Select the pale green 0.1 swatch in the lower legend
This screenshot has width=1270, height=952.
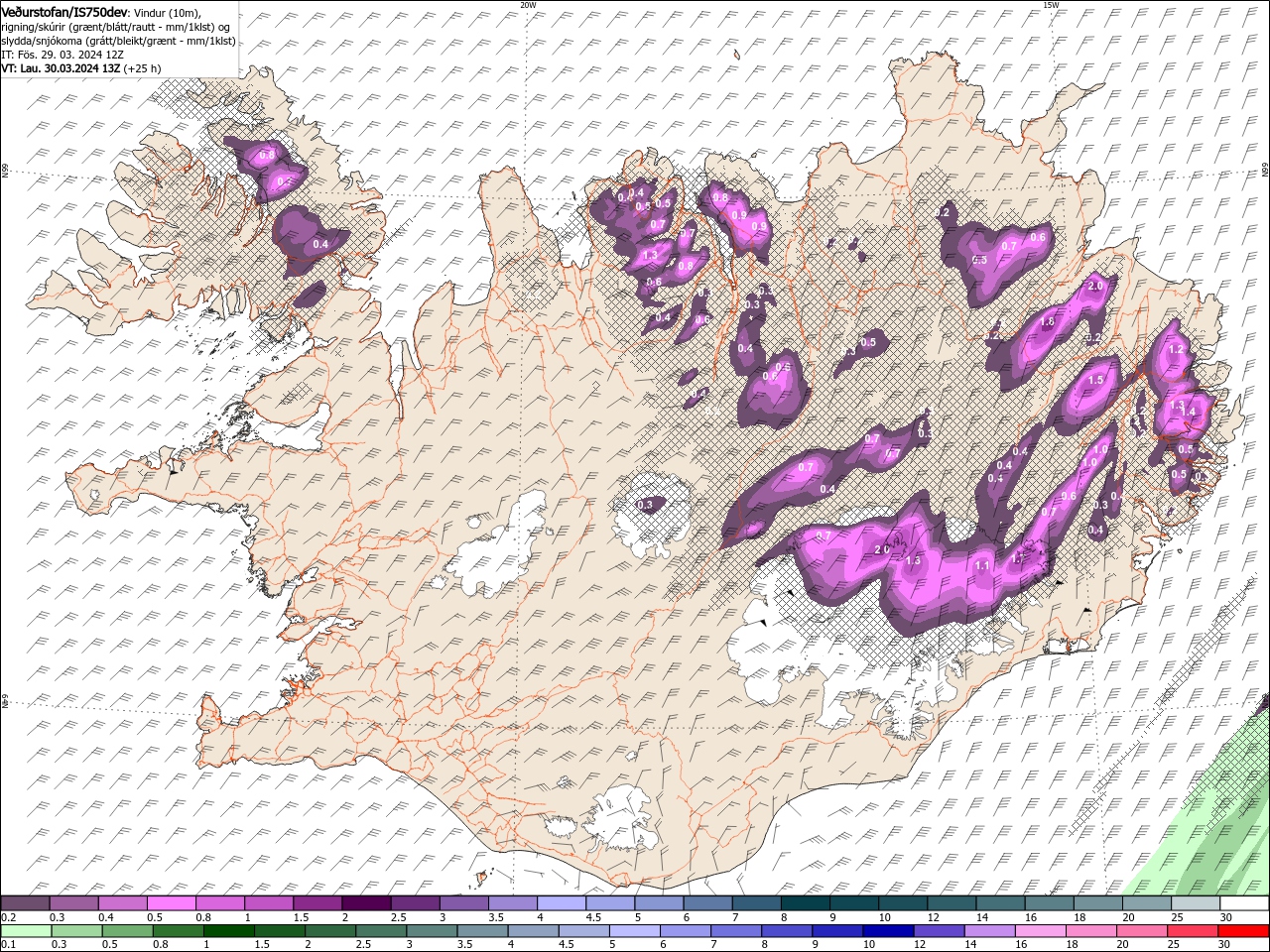(26, 931)
